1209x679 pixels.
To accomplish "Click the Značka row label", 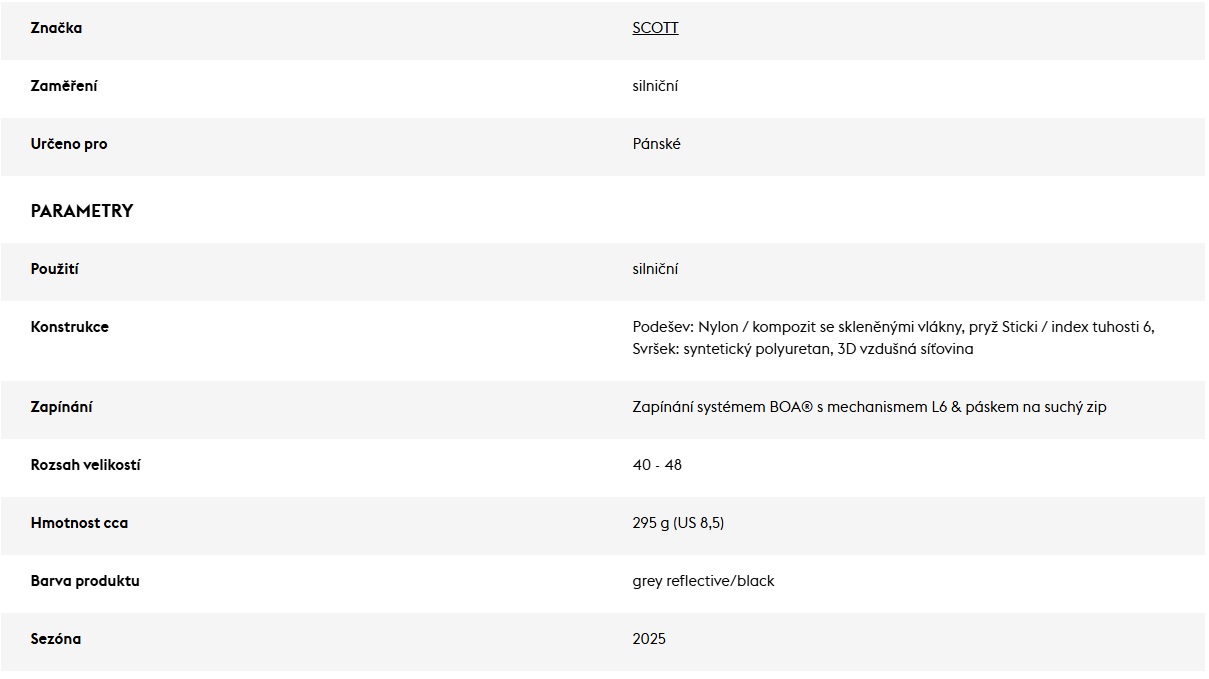I will (x=56, y=28).
